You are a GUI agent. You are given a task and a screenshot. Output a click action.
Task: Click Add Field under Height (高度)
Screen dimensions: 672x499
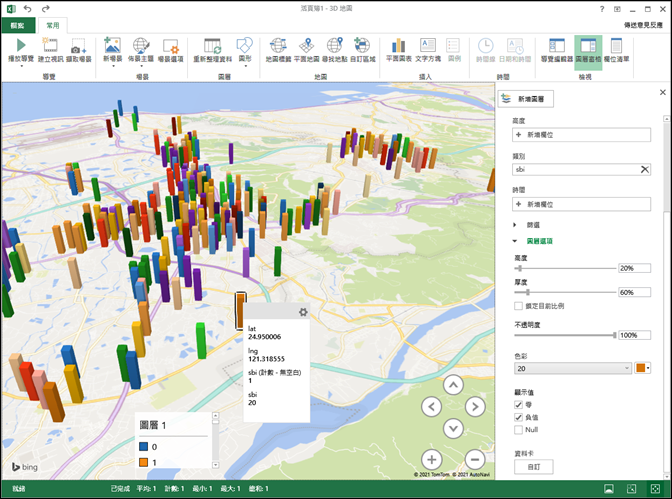(581, 135)
